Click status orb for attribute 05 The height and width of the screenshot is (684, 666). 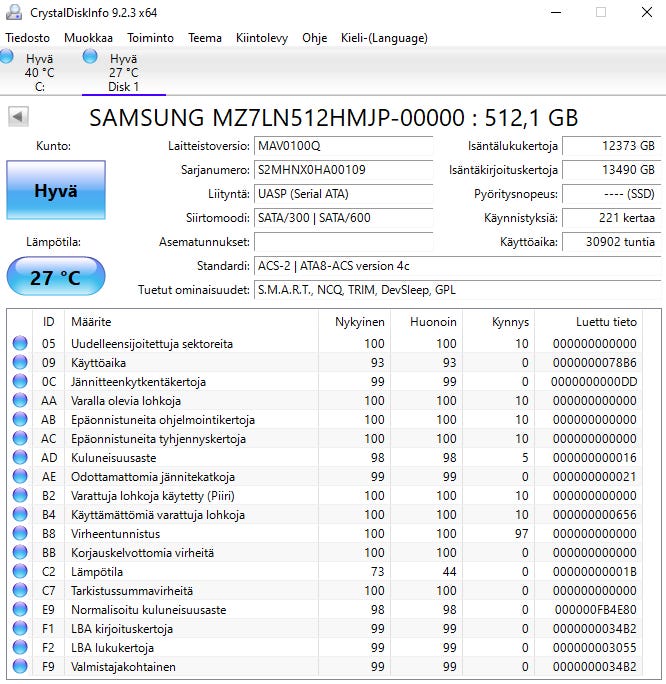pyautogui.click(x=20, y=343)
